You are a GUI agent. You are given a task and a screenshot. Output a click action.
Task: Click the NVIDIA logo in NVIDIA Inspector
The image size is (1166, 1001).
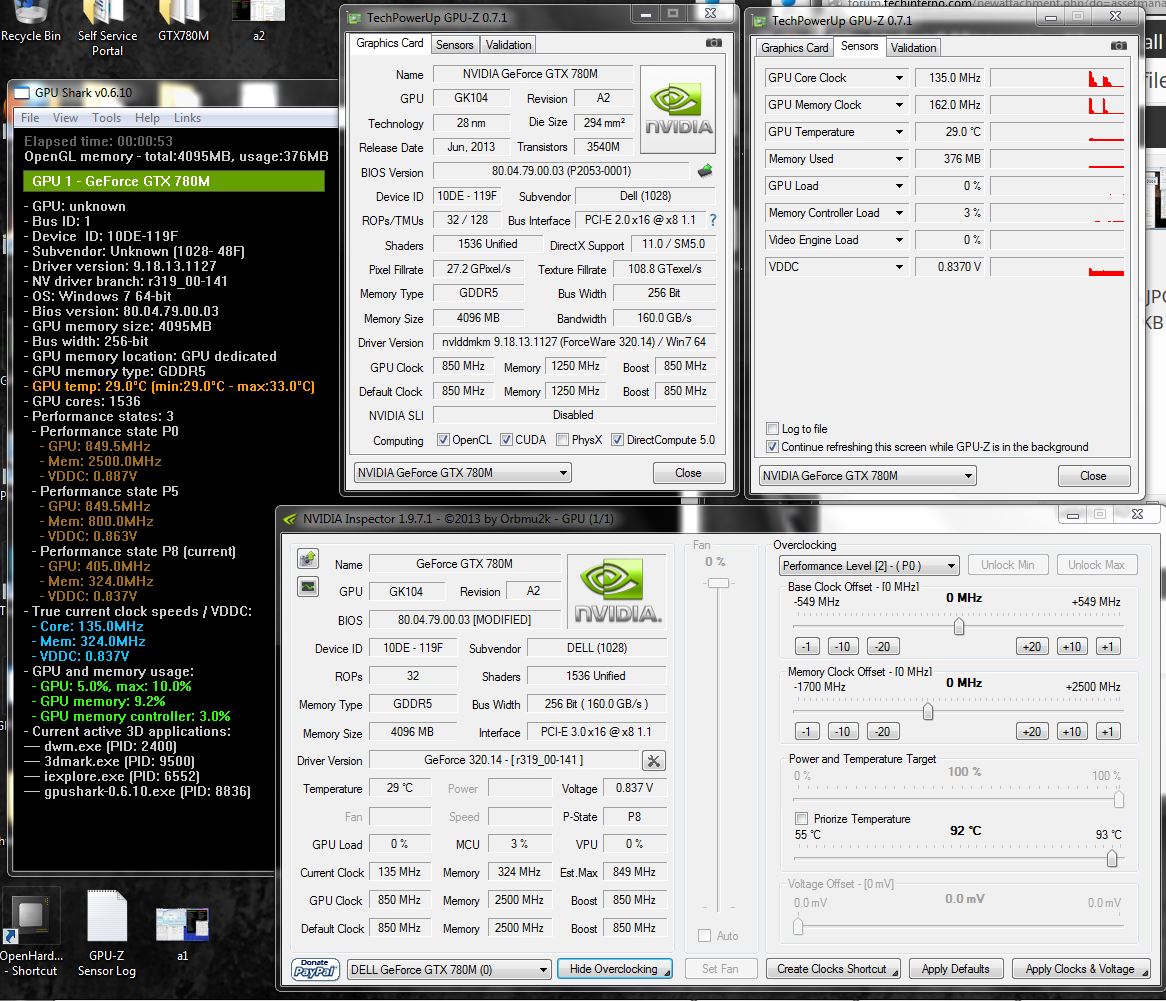[616, 592]
